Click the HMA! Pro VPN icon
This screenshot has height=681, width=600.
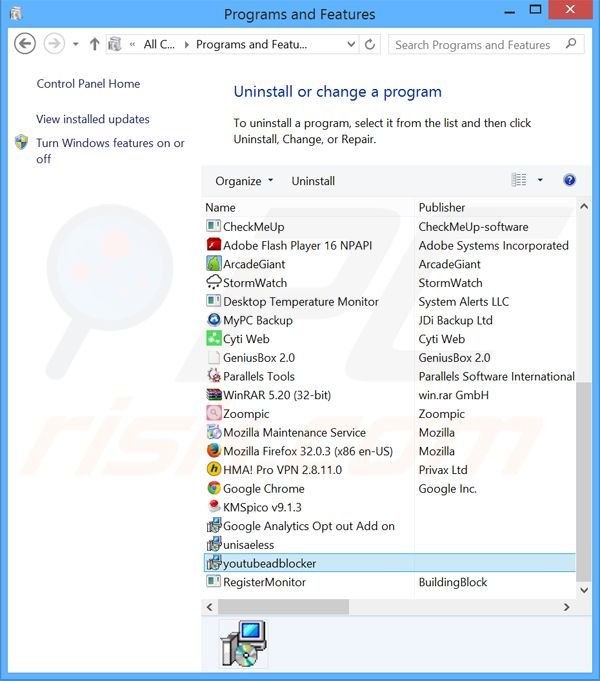(x=213, y=469)
